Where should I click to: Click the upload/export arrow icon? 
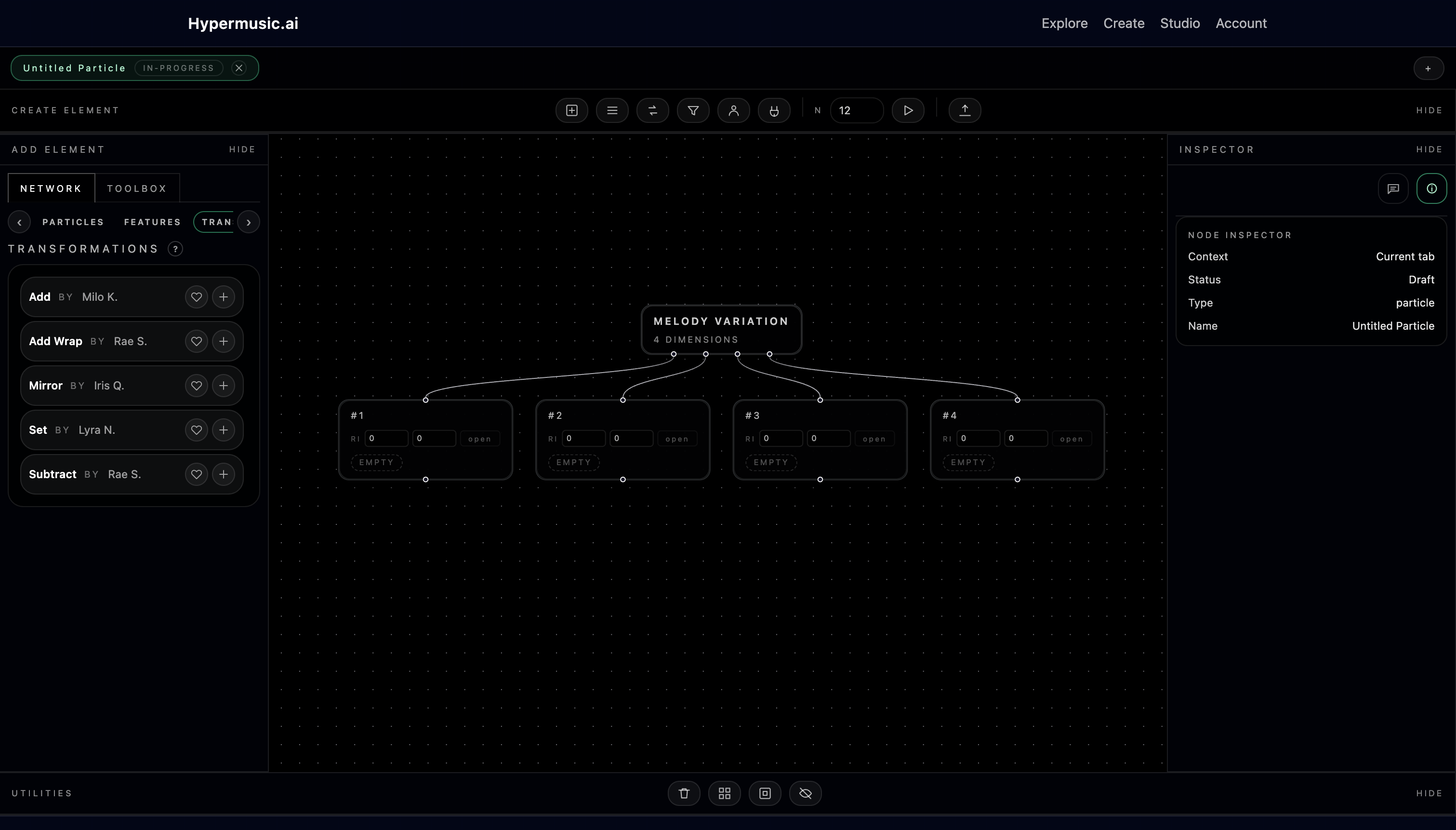click(x=965, y=110)
